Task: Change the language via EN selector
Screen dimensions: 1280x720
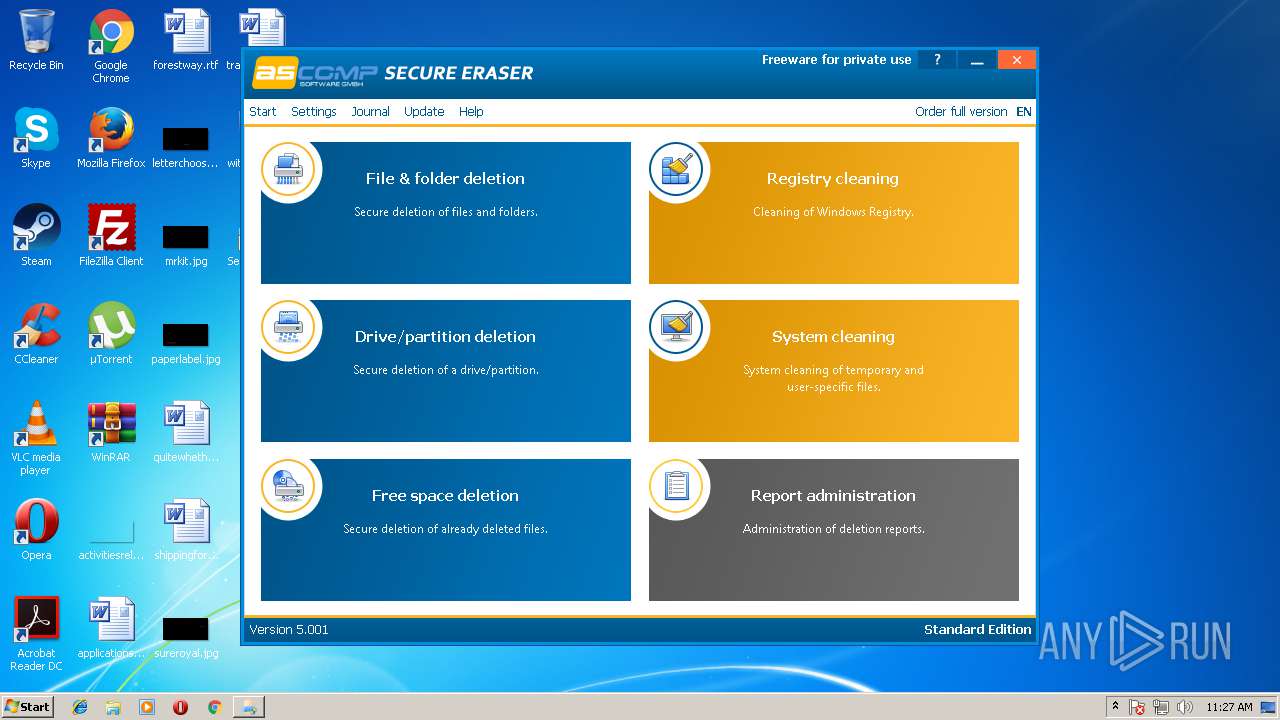Action: point(1024,111)
